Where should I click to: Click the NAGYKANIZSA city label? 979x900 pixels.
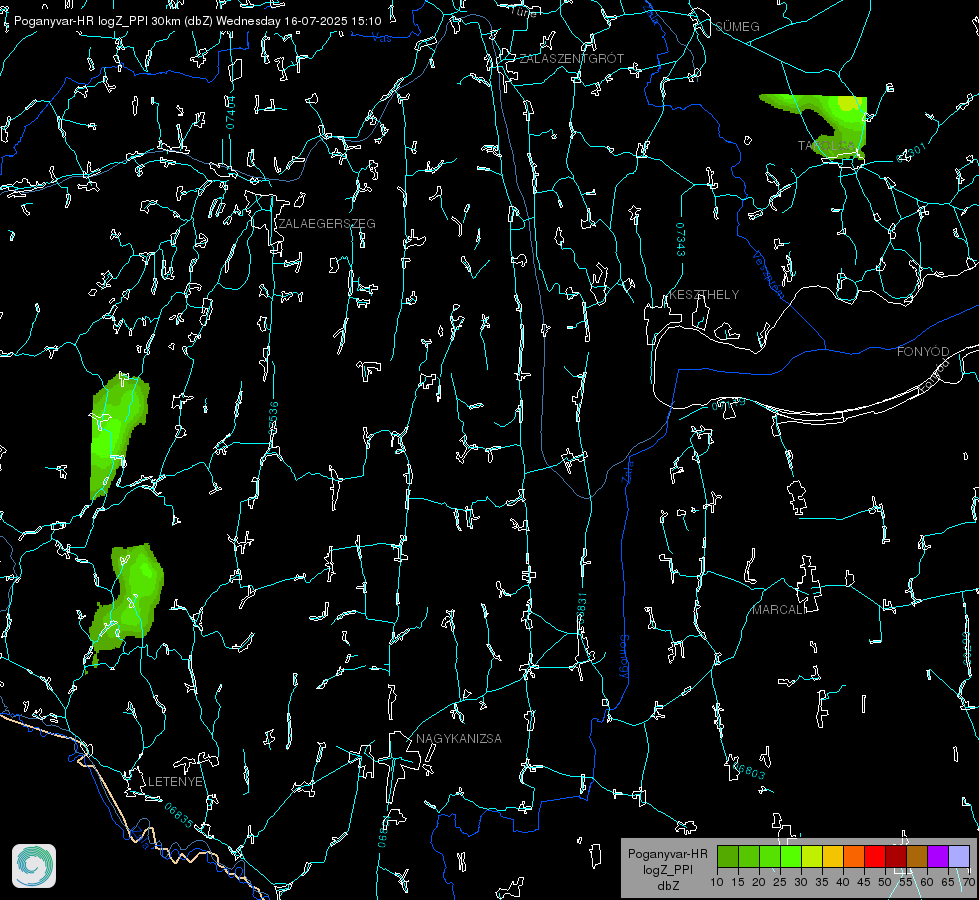[x=459, y=738]
